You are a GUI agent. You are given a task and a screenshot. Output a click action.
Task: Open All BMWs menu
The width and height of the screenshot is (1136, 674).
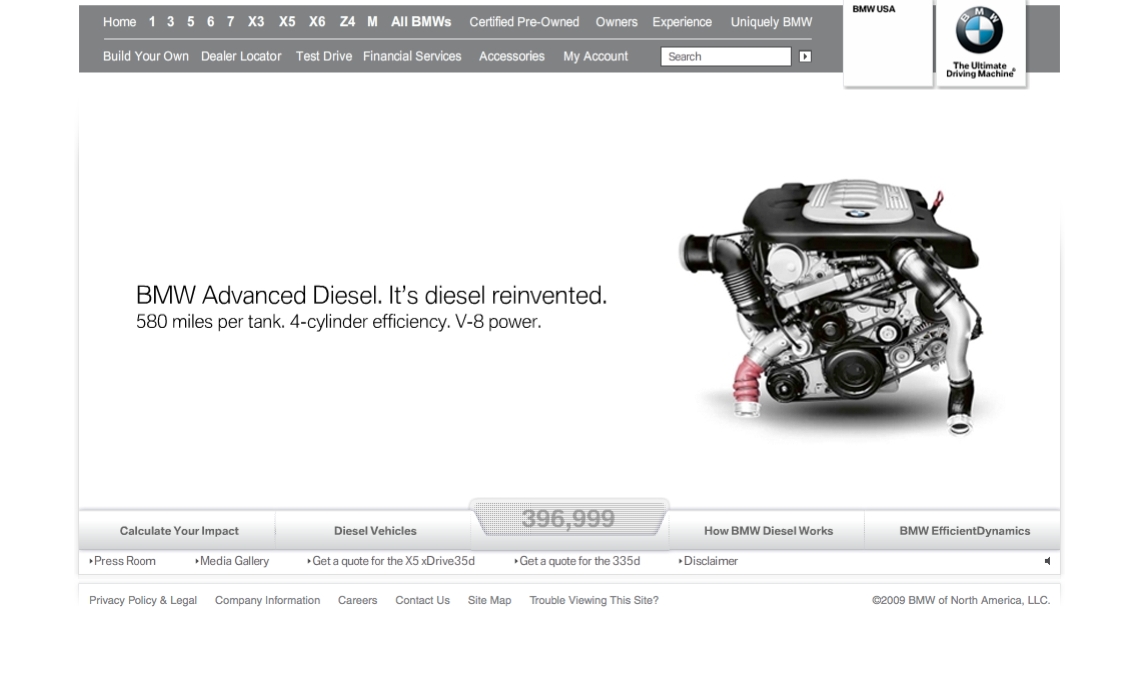click(421, 22)
